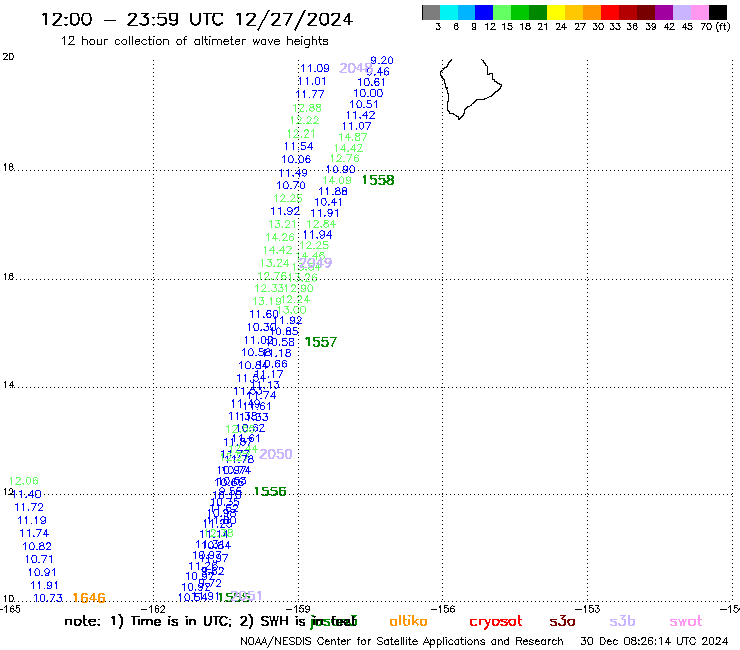
Task: Pick the purple 39-42 ft legend swatch
Action: coord(664,12)
